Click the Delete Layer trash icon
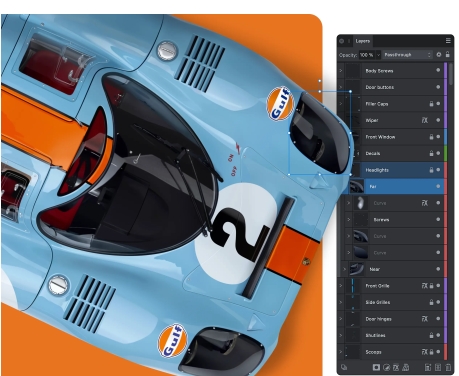The height and width of the screenshot is (376, 459). tap(448, 367)
